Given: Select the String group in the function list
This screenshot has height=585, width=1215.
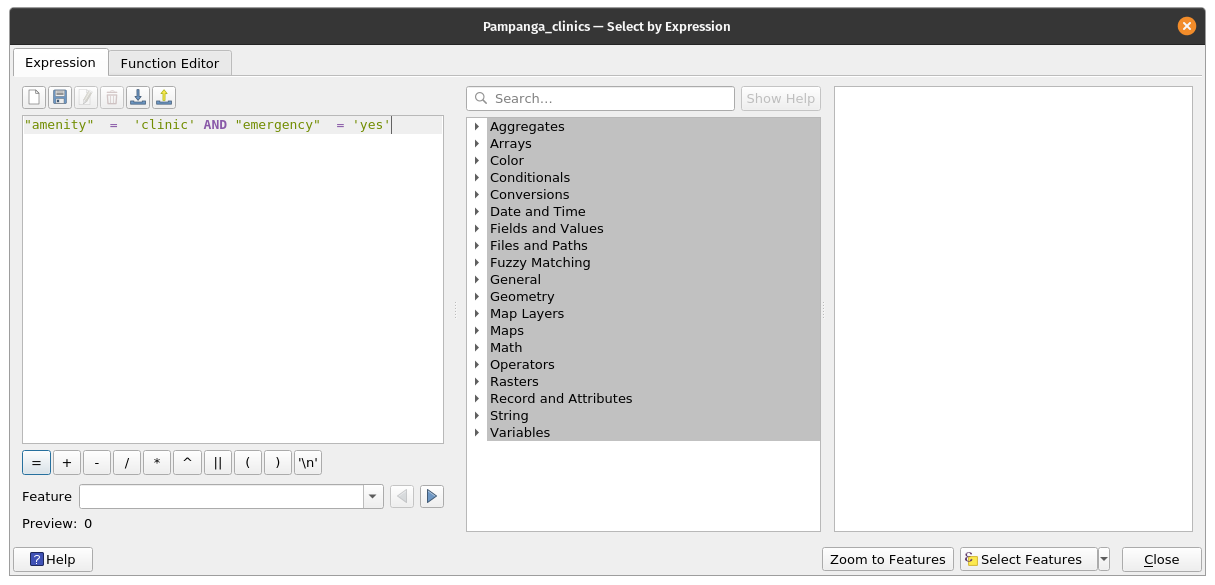Looking at the screenshot, I should 509,416.
